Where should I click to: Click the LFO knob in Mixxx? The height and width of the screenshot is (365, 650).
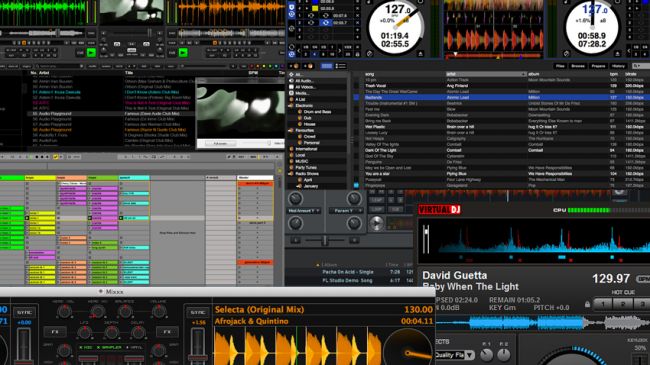(85, 332)
